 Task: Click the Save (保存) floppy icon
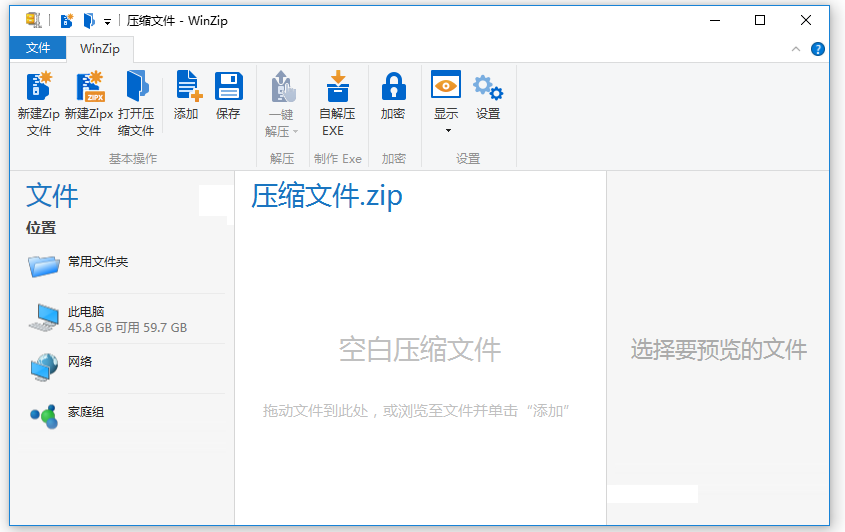pos(228,86)
